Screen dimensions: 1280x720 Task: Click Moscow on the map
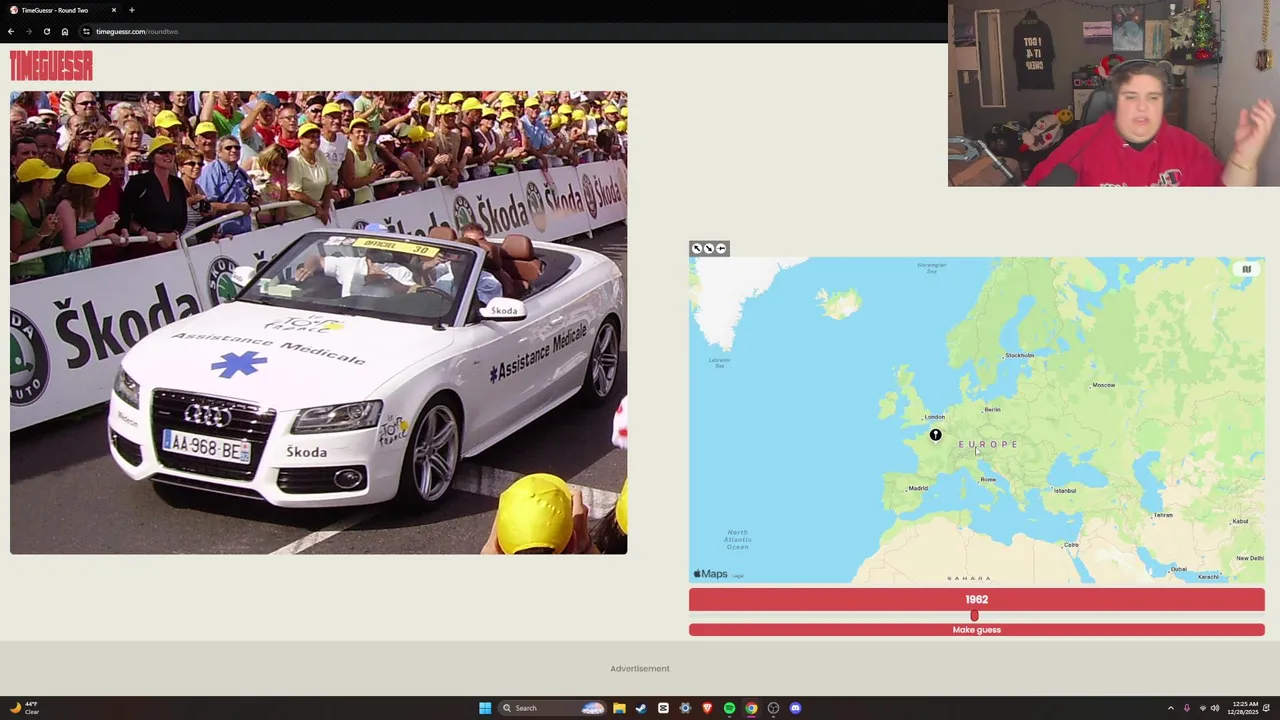click(1103, 385)
